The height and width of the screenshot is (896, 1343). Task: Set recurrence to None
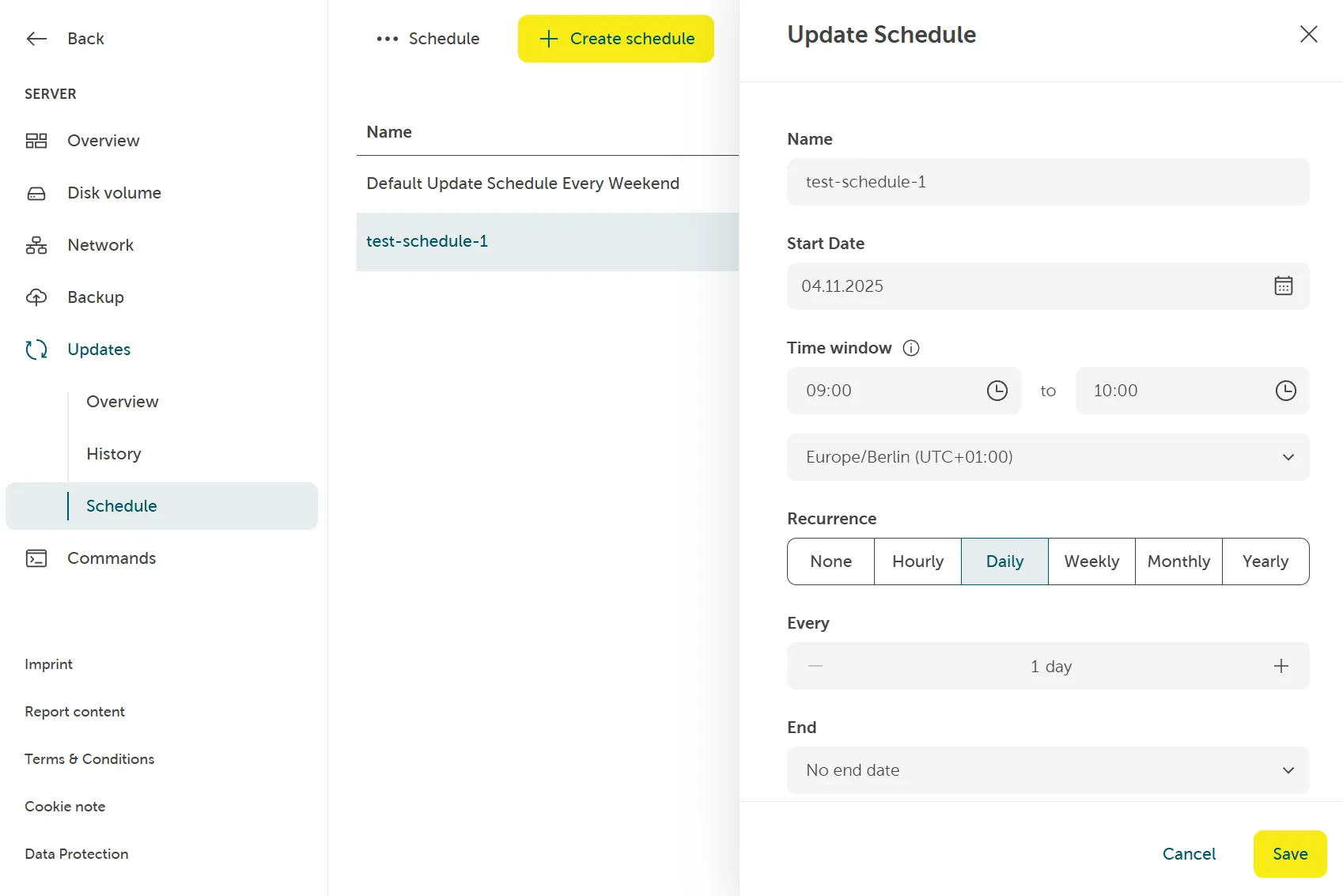click(830, 561)
